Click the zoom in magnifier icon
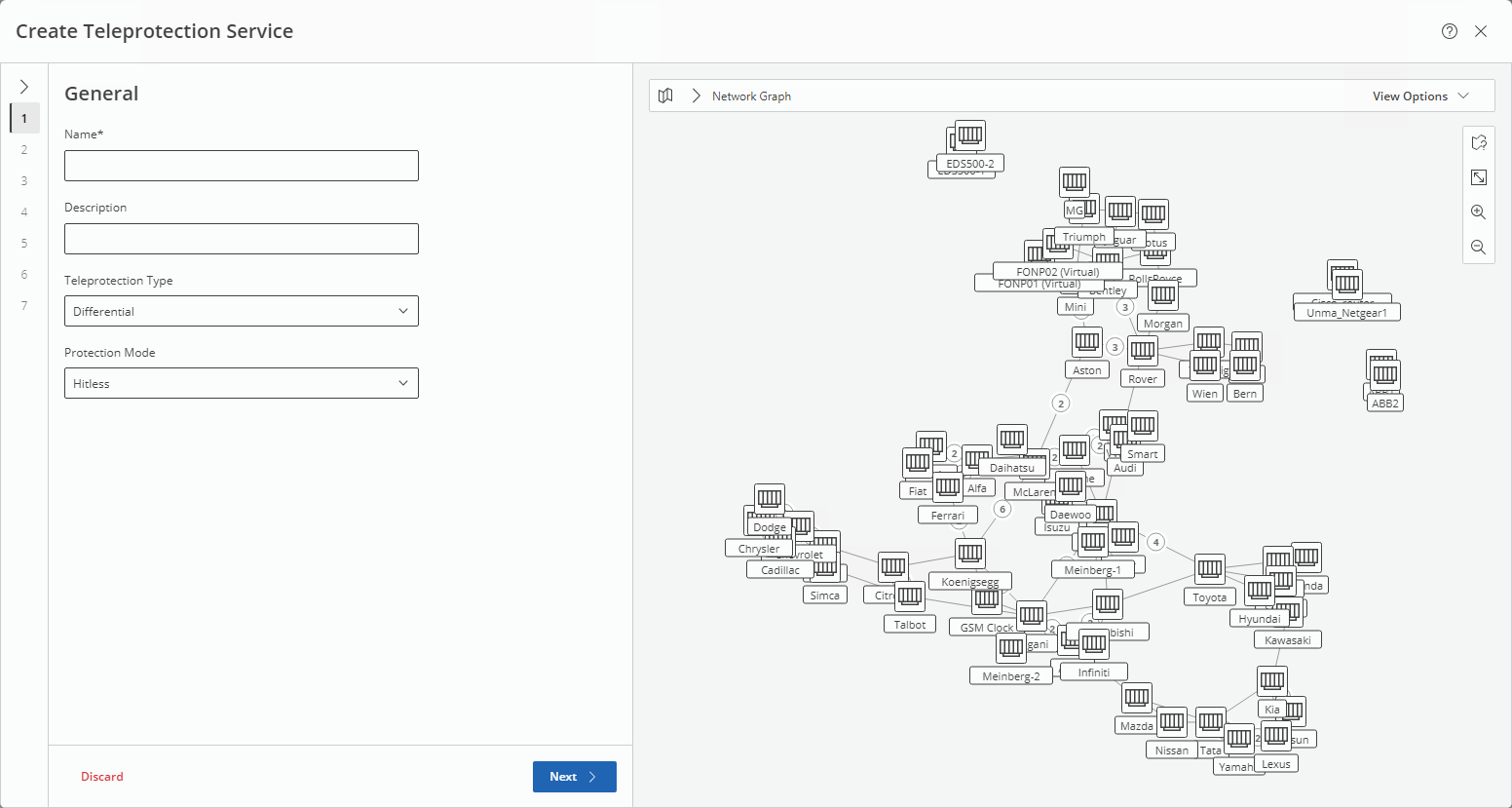 coord(1478,212)
